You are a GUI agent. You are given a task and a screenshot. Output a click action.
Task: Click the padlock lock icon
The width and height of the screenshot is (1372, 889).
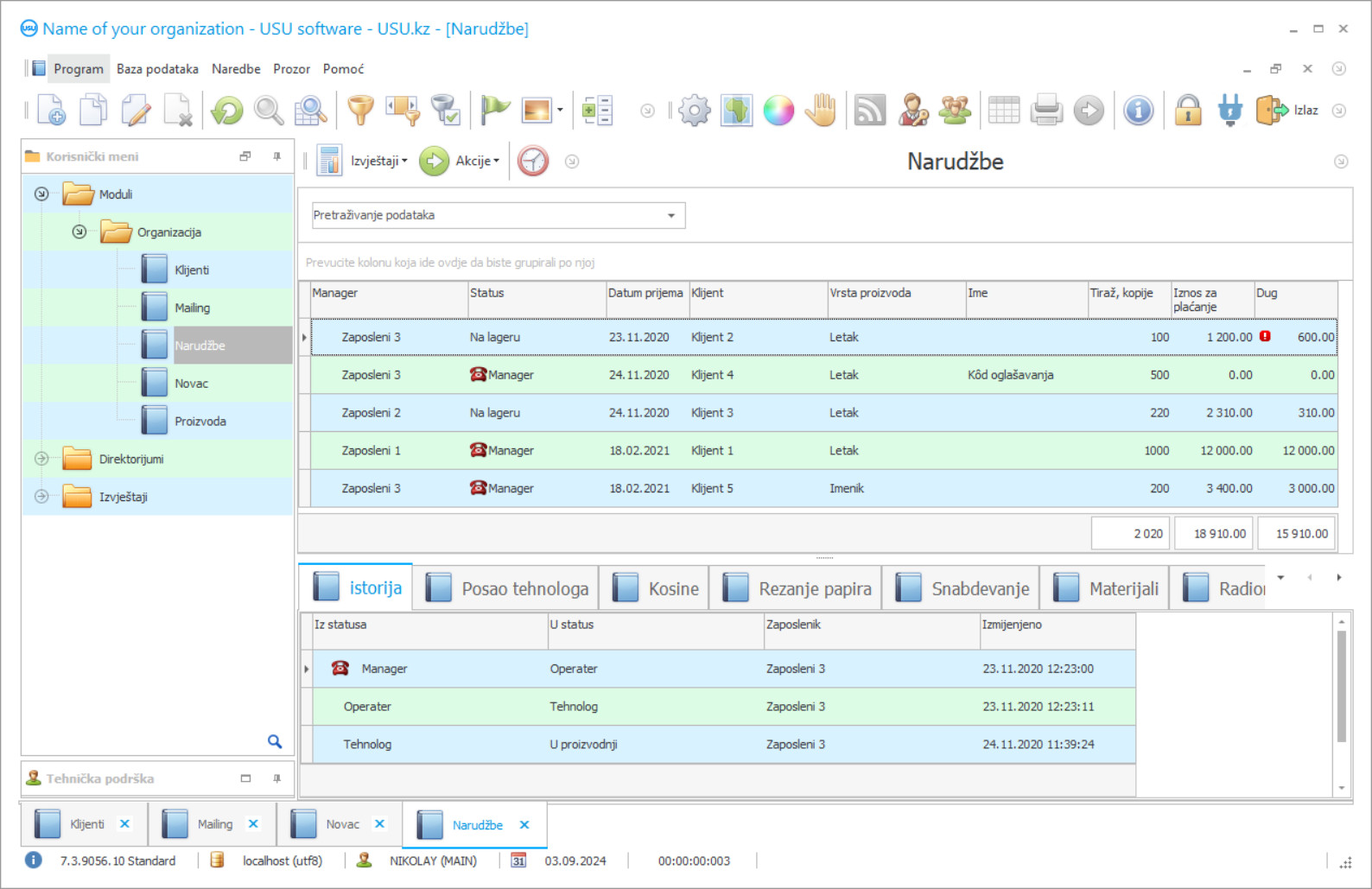(1188, 111)
